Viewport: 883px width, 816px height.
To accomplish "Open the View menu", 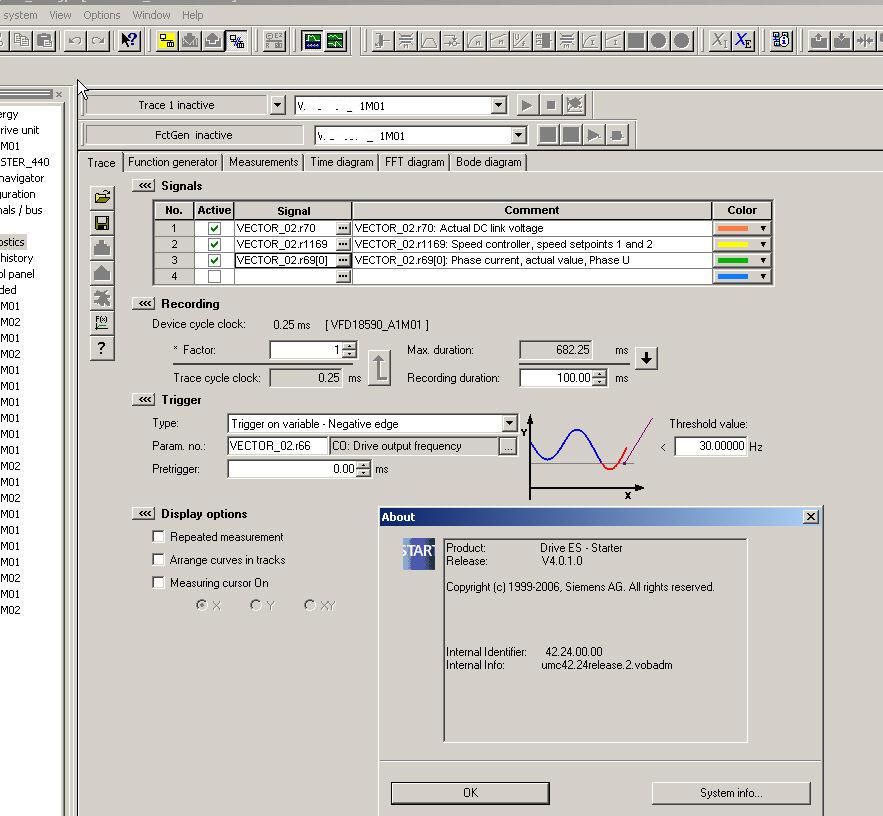I will click(x=60, y=15).
